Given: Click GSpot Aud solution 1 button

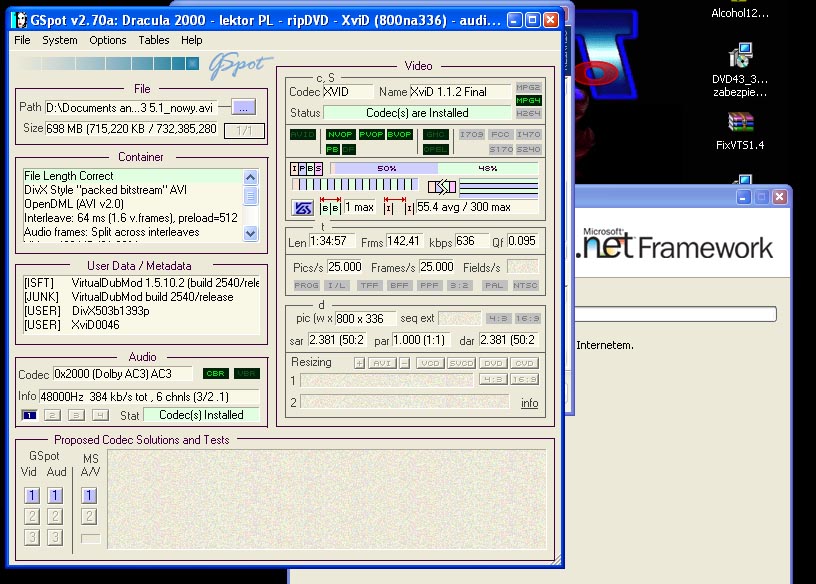Looking at the screenshot, I should tap(55, 496).
